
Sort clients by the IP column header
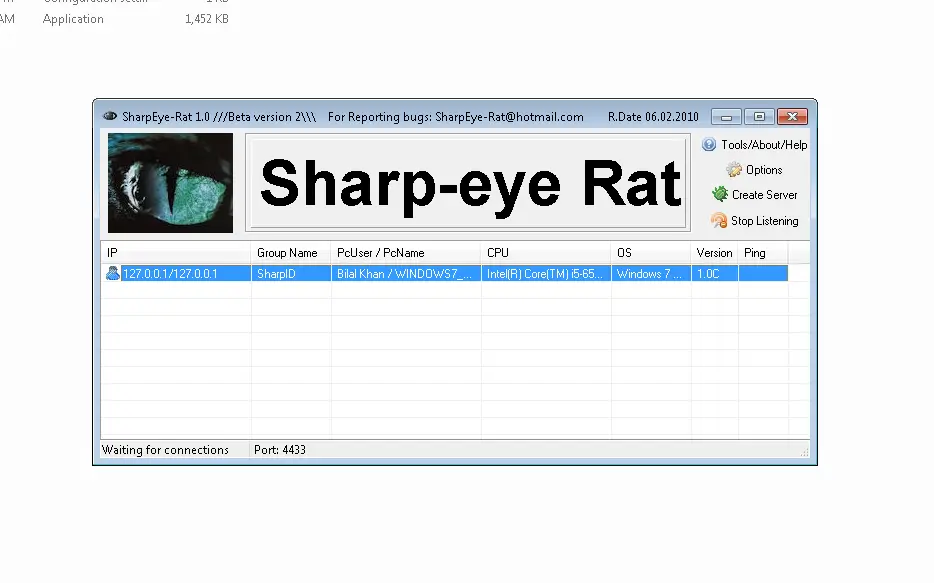point(175,252)
